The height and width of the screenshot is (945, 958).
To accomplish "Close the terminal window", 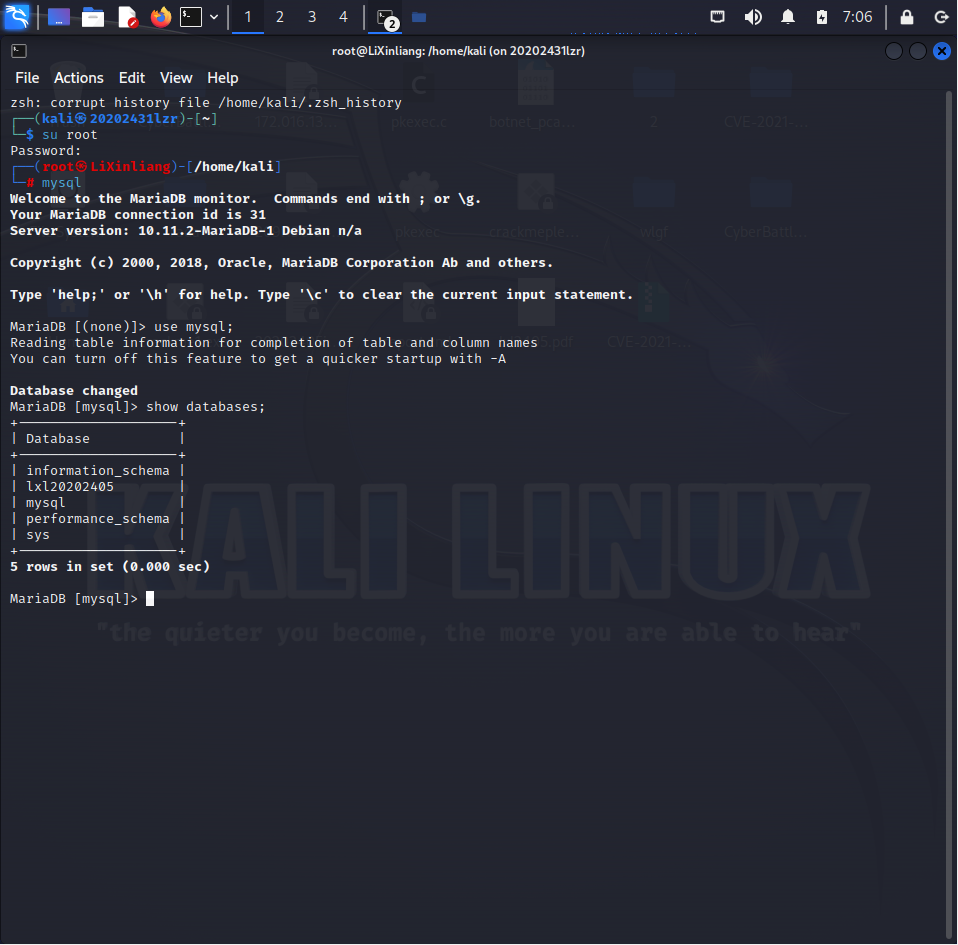I will pyautogui.click(x=942, y=51).
